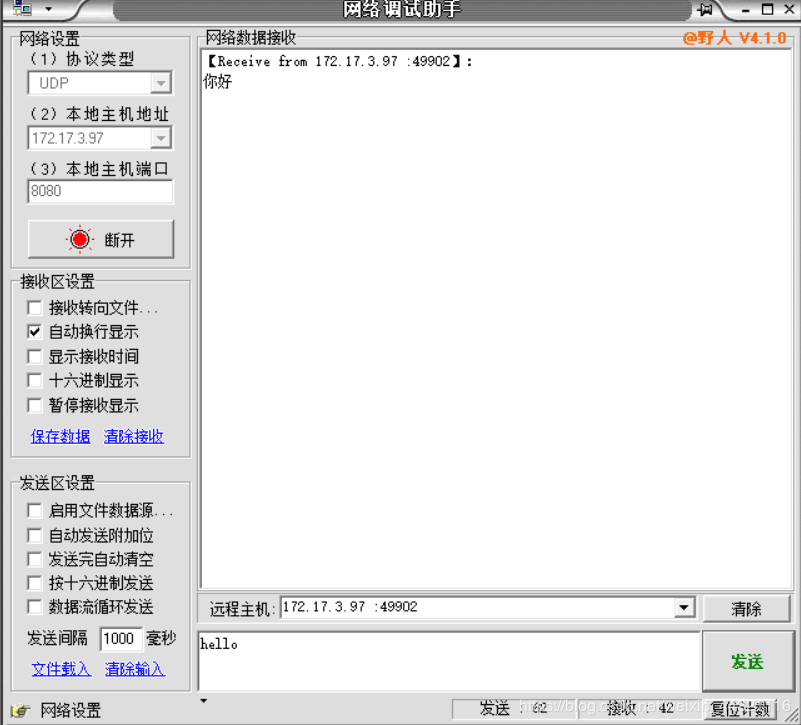Open the local host address dropdown
Viewport: 801px width, 725px height.
coord(160,138)
